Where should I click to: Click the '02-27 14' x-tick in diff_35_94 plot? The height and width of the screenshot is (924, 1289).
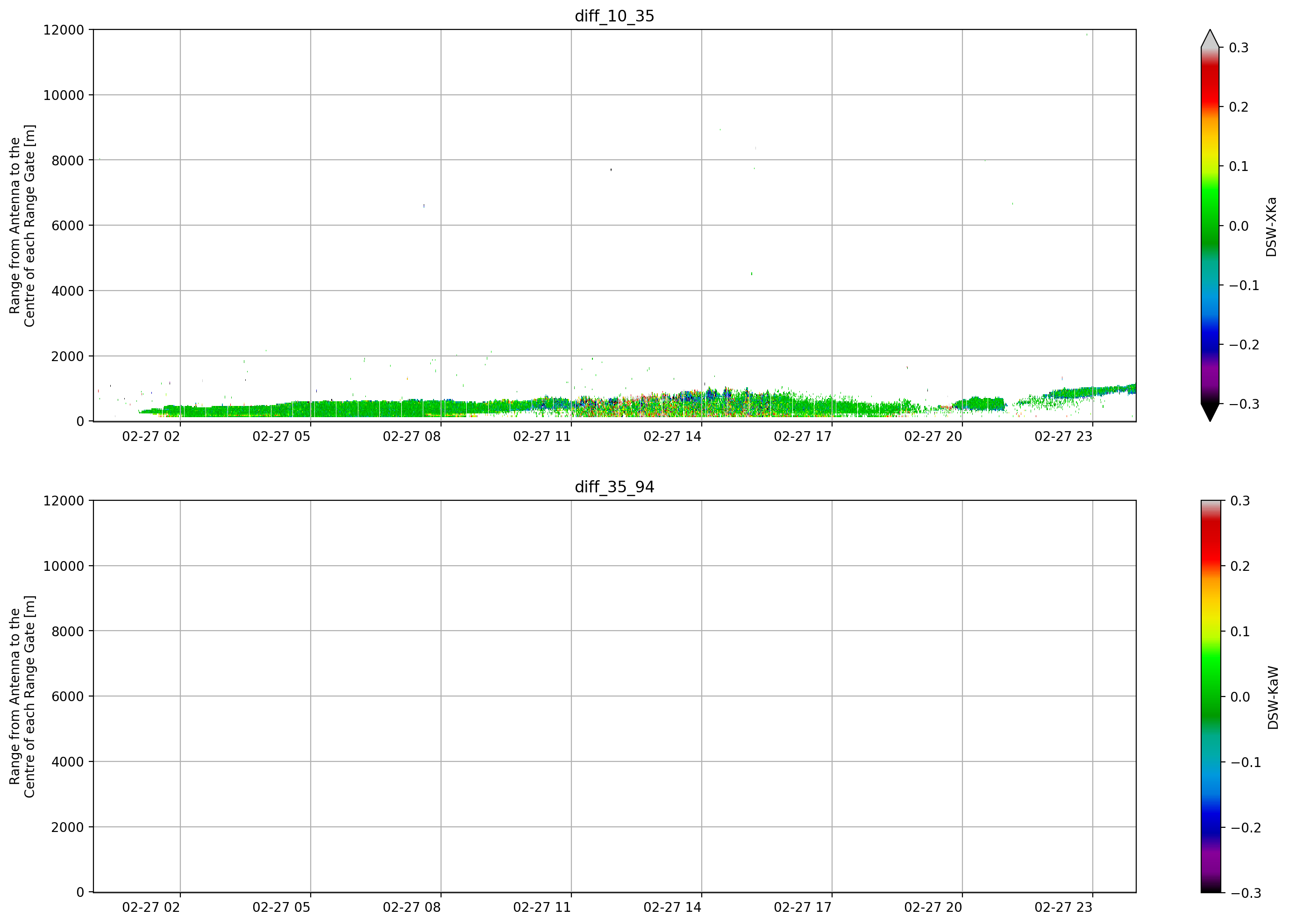pos(672,908)
